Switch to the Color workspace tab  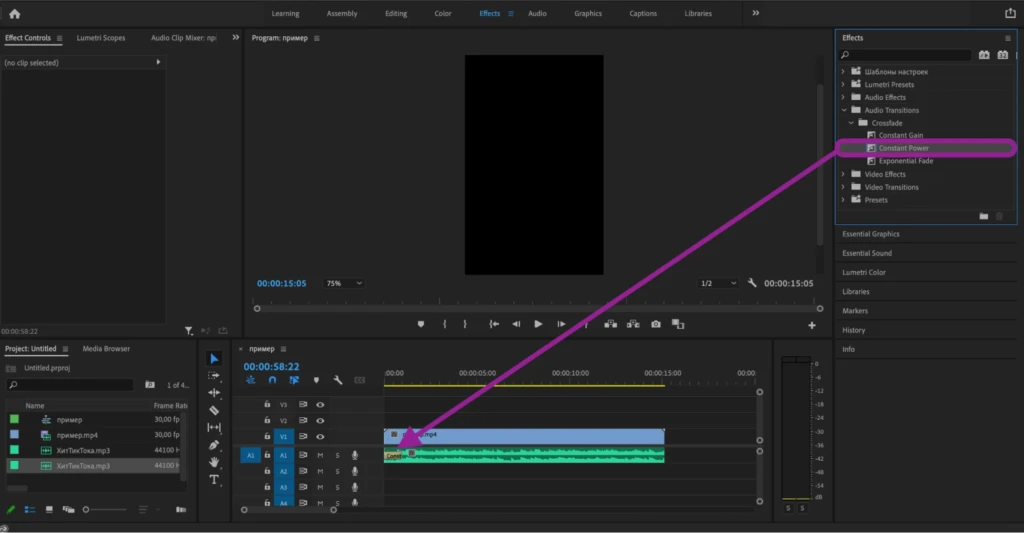pos(443,14)
